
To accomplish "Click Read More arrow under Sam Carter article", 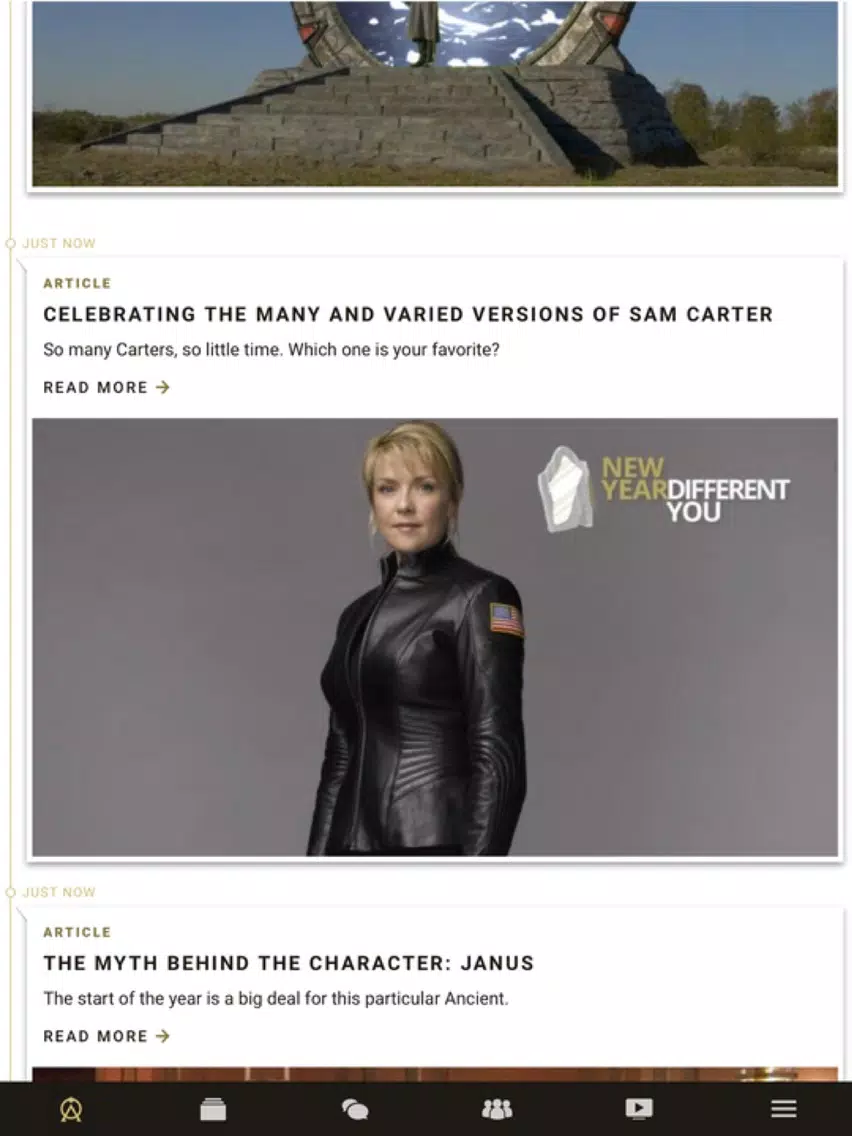I will [163, 388].
